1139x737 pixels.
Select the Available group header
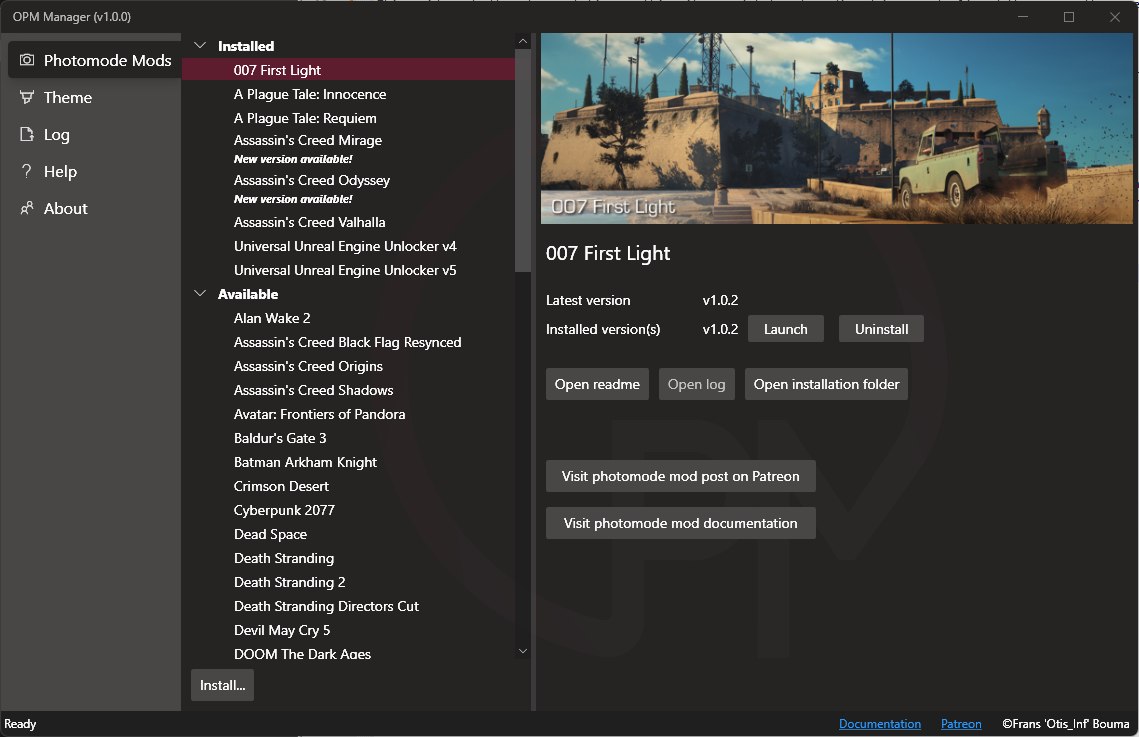click(x=248, y=294)
